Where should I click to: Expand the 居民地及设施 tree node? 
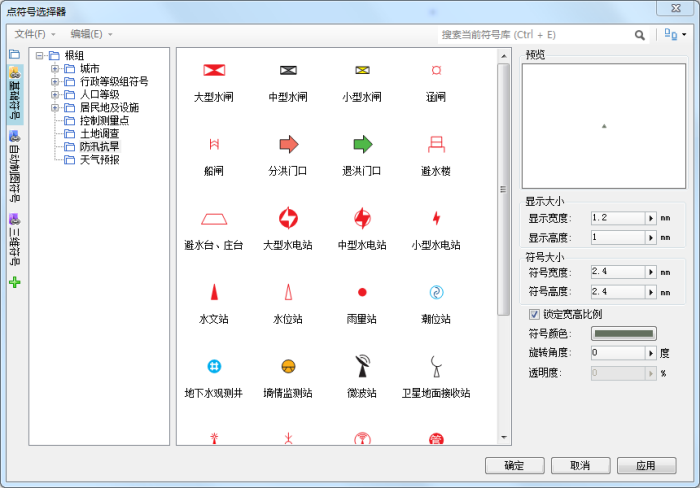pyautogui.click(x=55, y=108)
